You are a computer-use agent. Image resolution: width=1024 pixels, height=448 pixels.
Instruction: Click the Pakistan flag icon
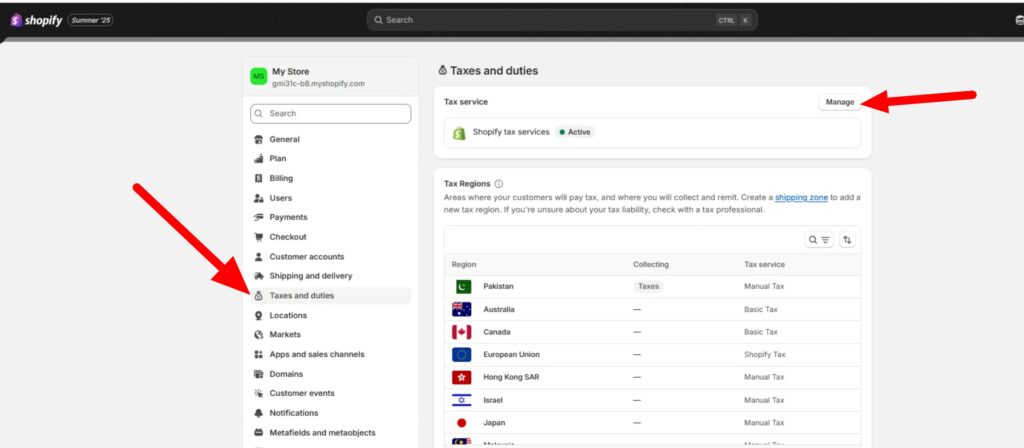[x=462, y=287]
